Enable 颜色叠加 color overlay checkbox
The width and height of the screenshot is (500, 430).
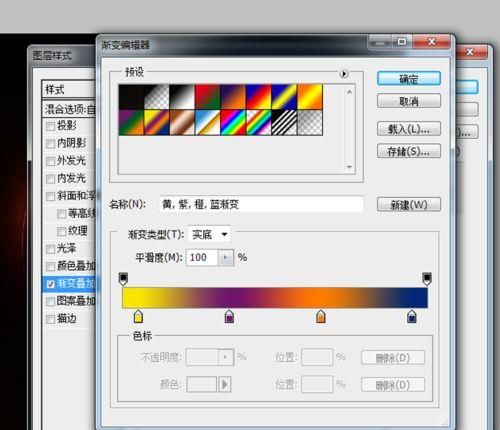50,266
